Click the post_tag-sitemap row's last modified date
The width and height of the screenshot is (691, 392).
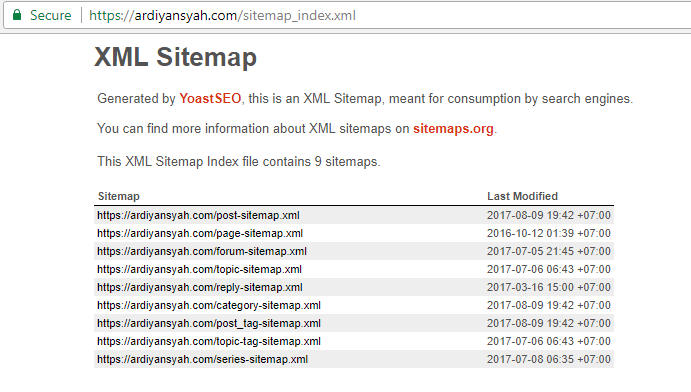point(549,323)
